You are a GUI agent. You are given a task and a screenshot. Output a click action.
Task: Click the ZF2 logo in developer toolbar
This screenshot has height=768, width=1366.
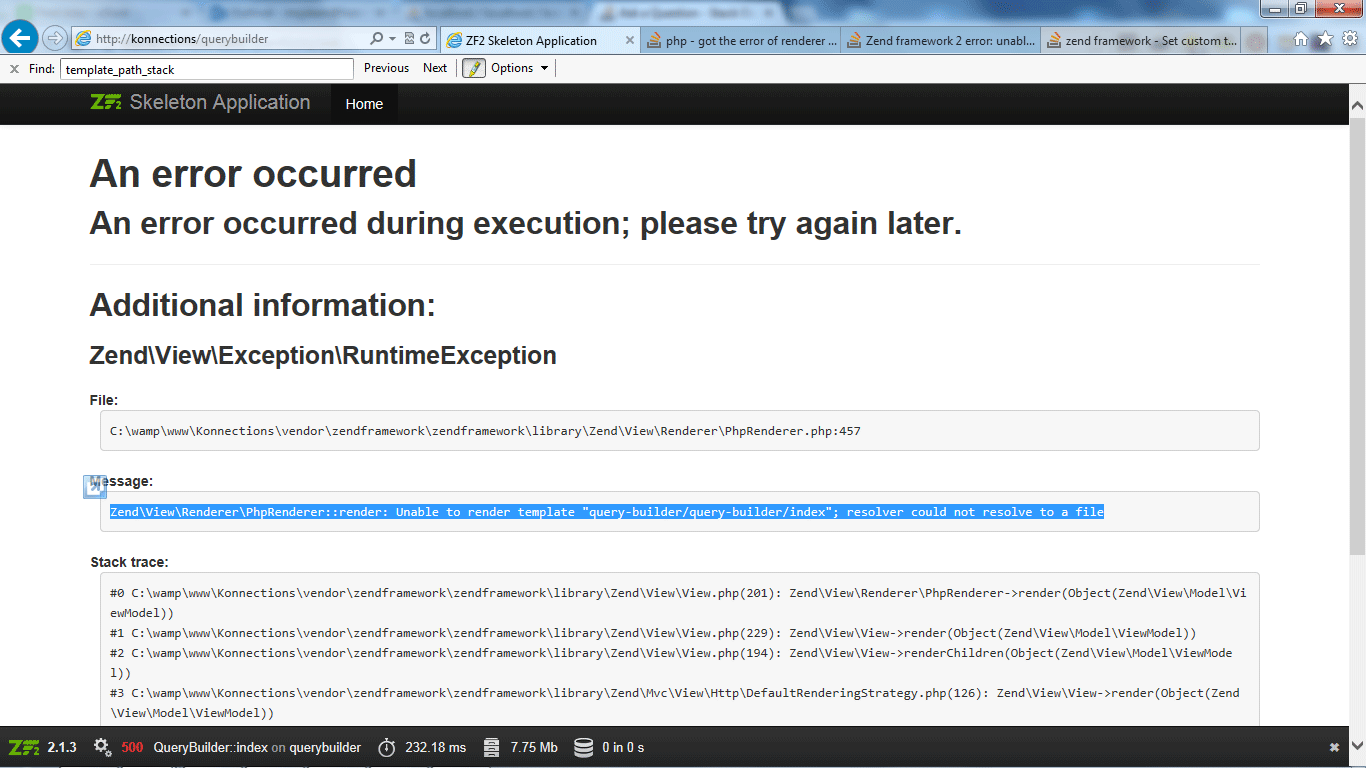(x=24, y=747)
